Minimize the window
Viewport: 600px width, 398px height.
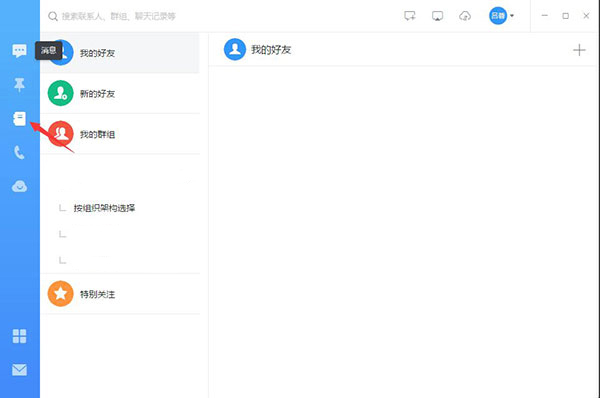[545, 16]
